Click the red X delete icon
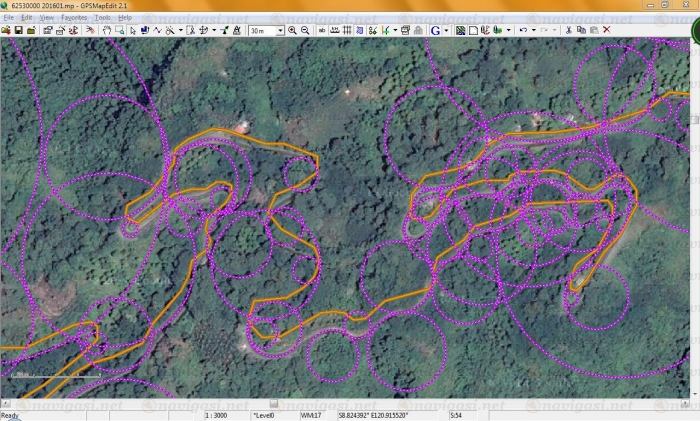Viewport: 700px width, 421px height. click(x=606, y=31)
